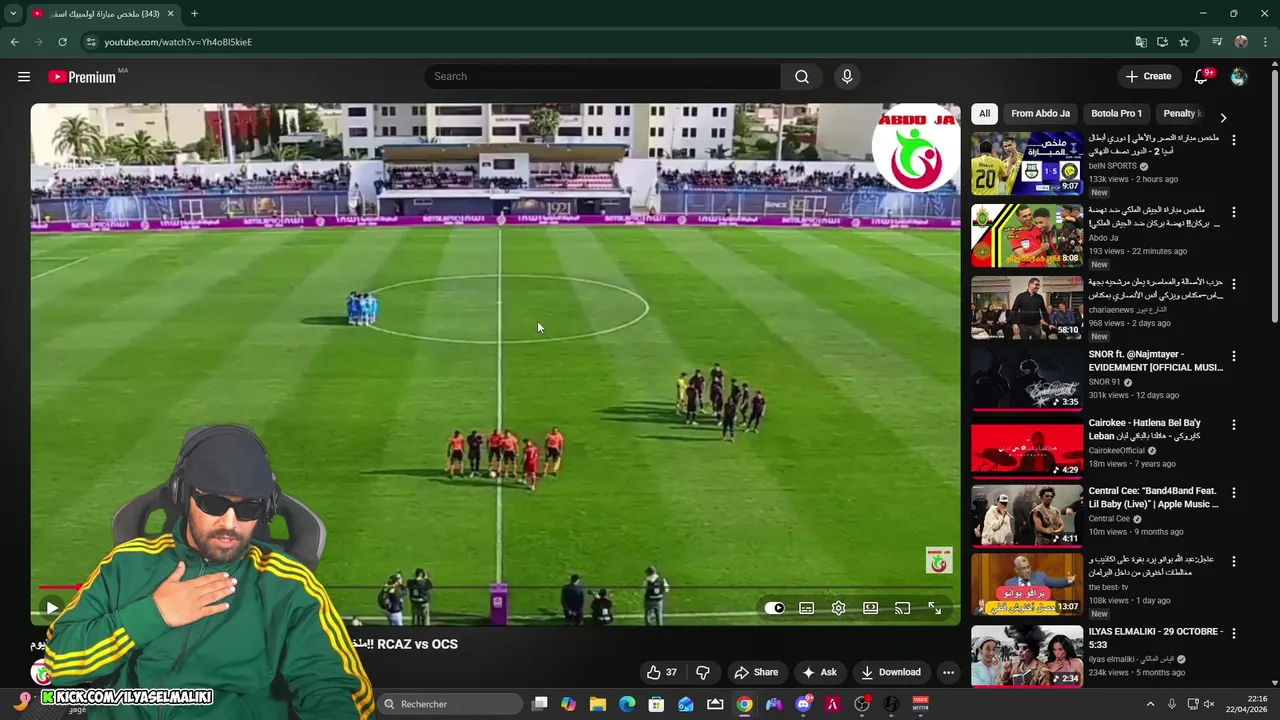Click the browser address bar URL
The height and width of the screenshot is (720, 1280).
178,42
